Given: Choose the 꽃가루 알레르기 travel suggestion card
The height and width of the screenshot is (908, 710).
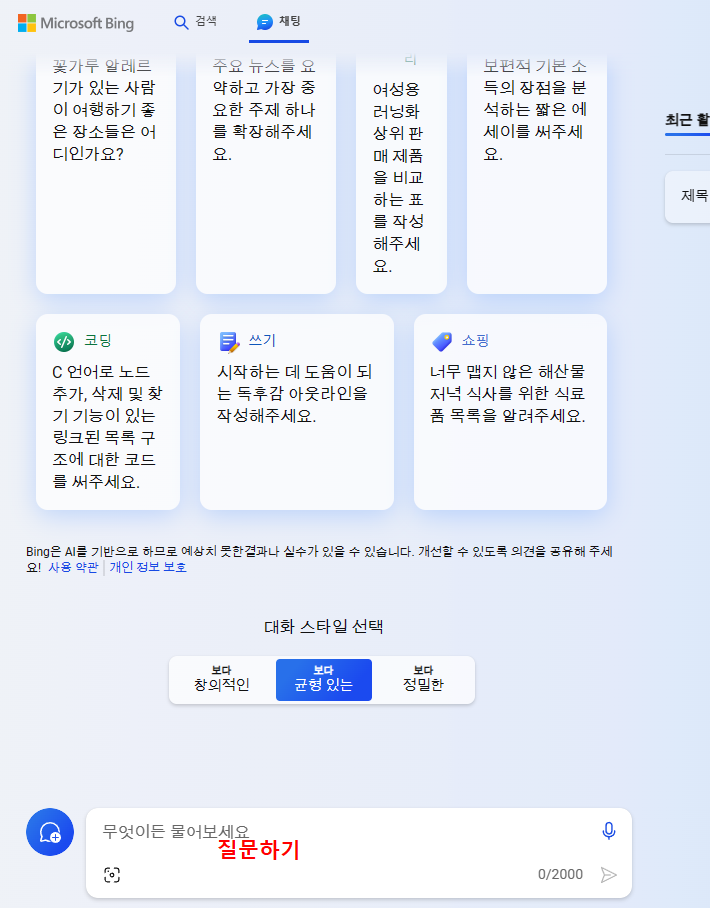Looking at the screenshot, I should point(106,174).
